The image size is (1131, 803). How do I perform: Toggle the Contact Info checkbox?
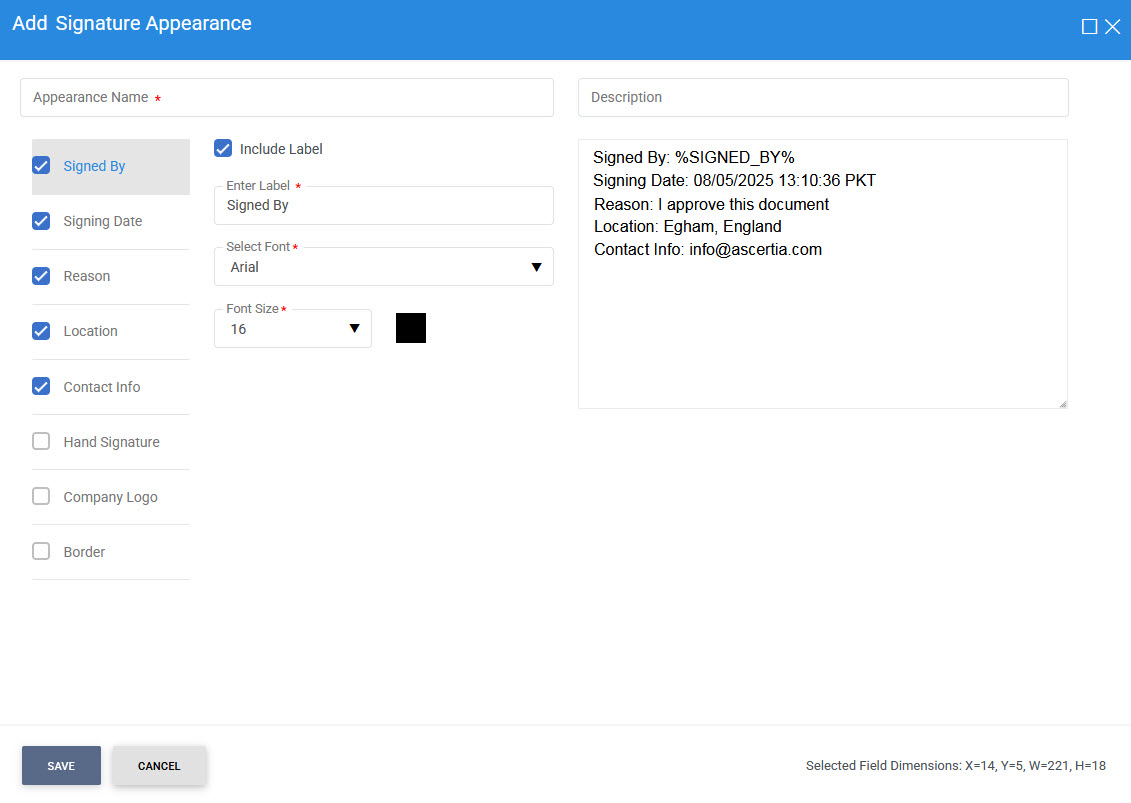click(x=41, y=386)
